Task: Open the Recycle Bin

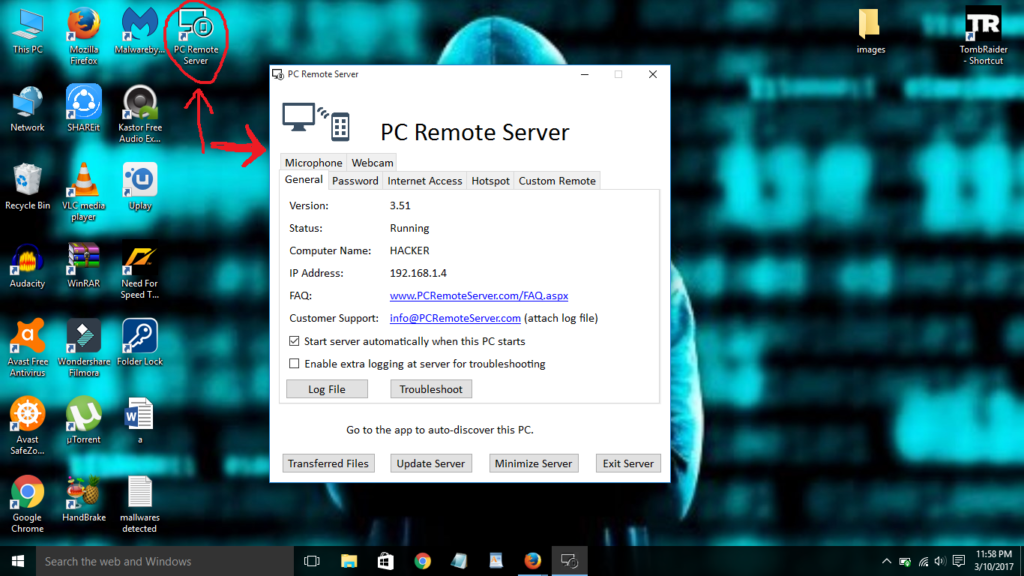Action: 27,187
